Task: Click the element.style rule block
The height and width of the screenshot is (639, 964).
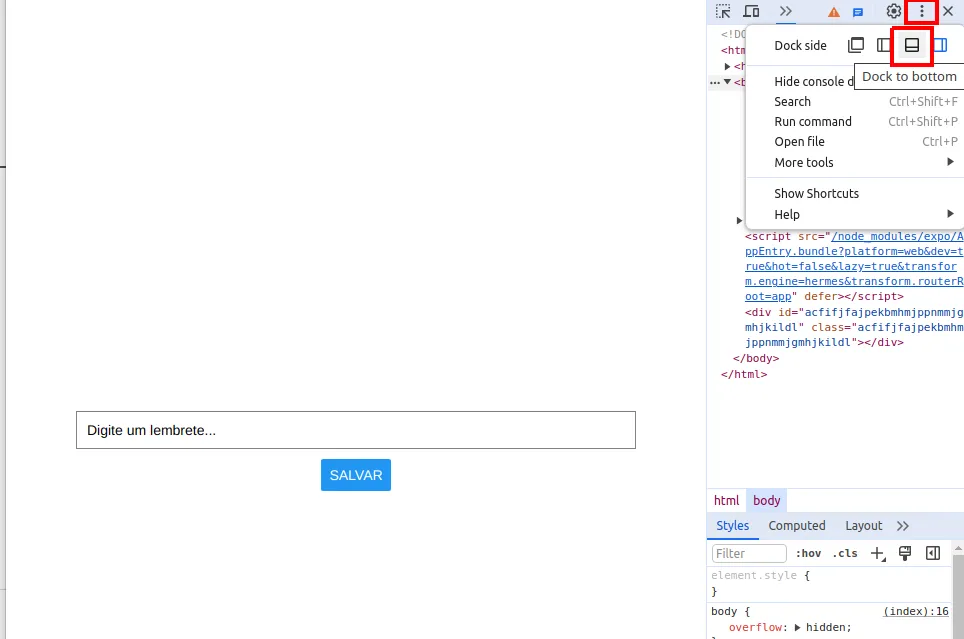Action: 829,583
